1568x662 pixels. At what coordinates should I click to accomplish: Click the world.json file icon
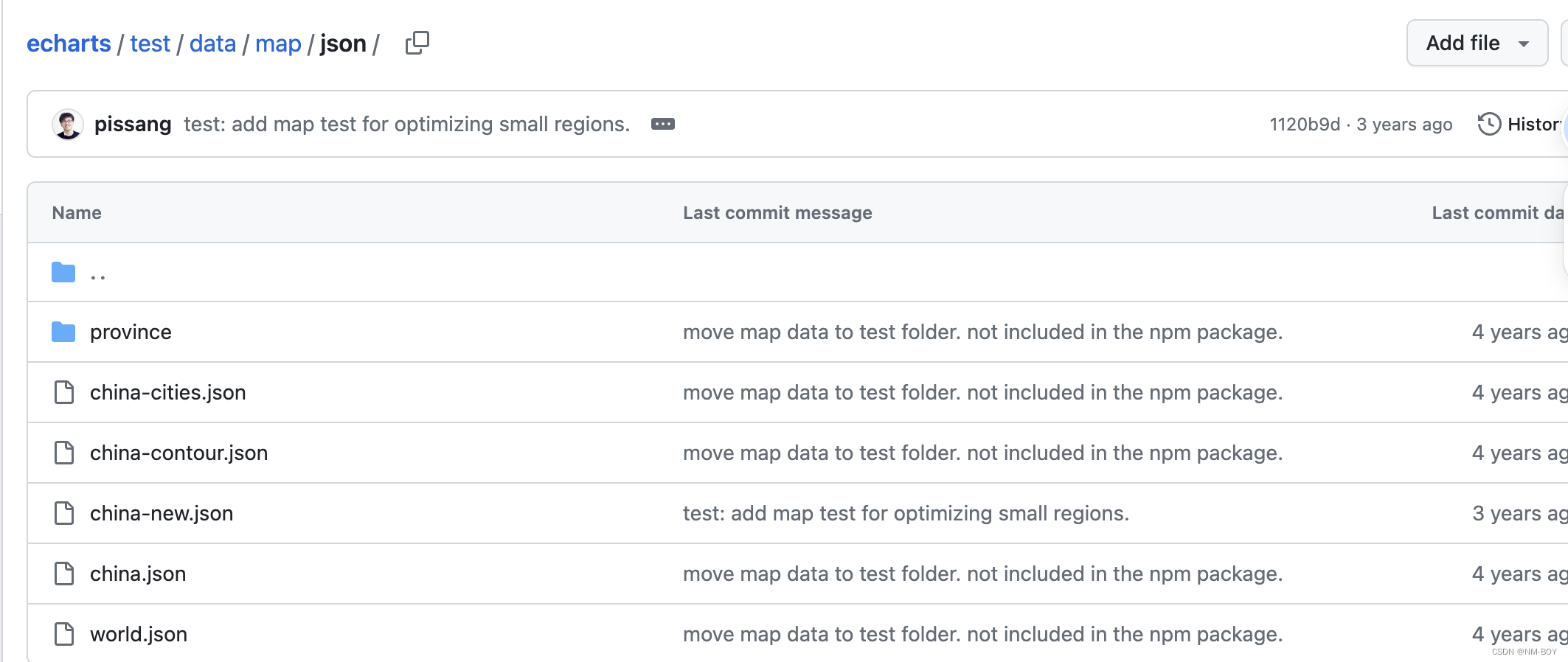64,634
